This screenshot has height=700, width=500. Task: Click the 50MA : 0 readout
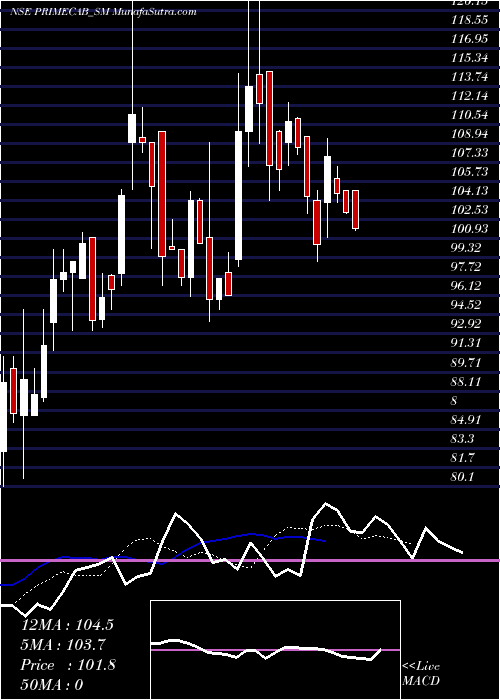(x=52, y=685)
